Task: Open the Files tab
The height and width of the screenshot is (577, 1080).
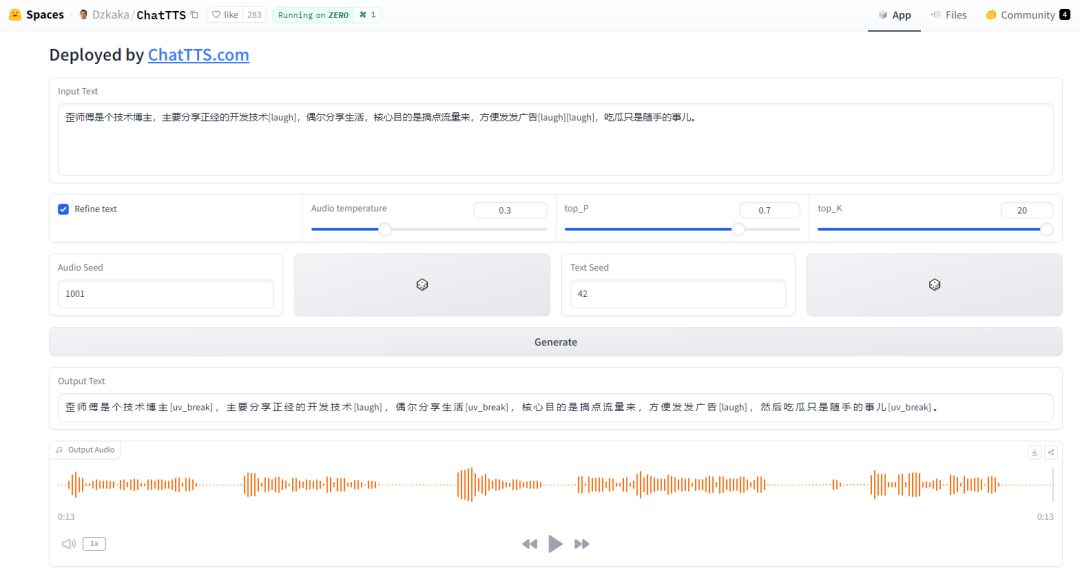Action: [948, 15]
